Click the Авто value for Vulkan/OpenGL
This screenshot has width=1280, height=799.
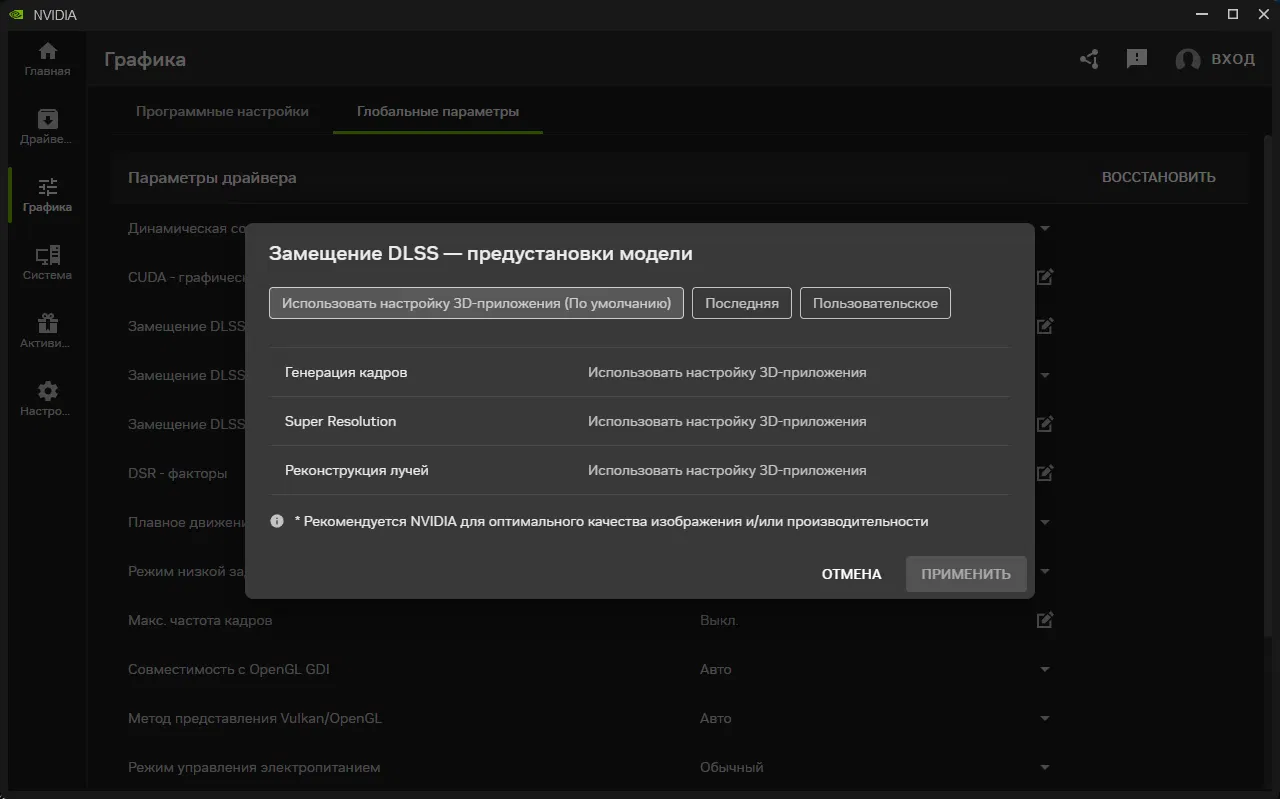coord(716,718)
